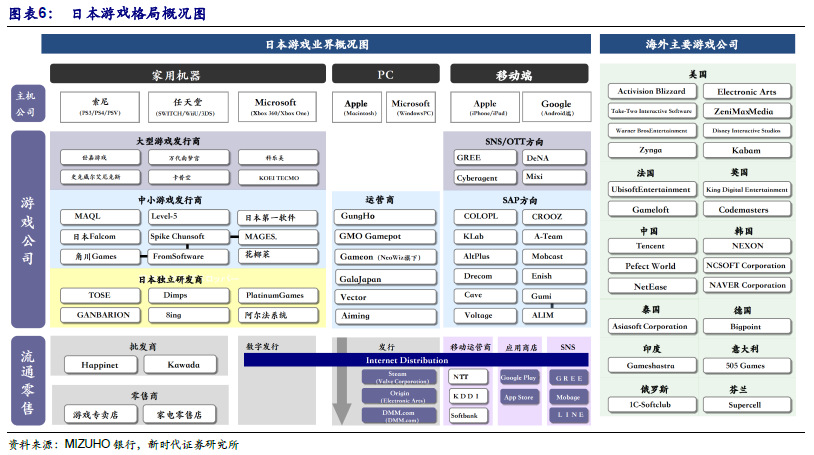Click the Microsoft Xbox 360/Xbox One box

277,107
